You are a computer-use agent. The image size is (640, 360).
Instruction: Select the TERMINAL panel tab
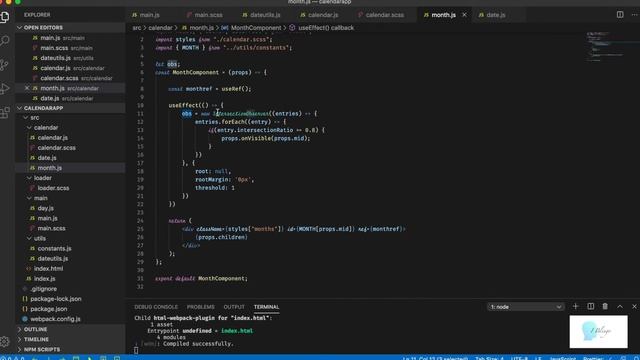pos(266,307)
